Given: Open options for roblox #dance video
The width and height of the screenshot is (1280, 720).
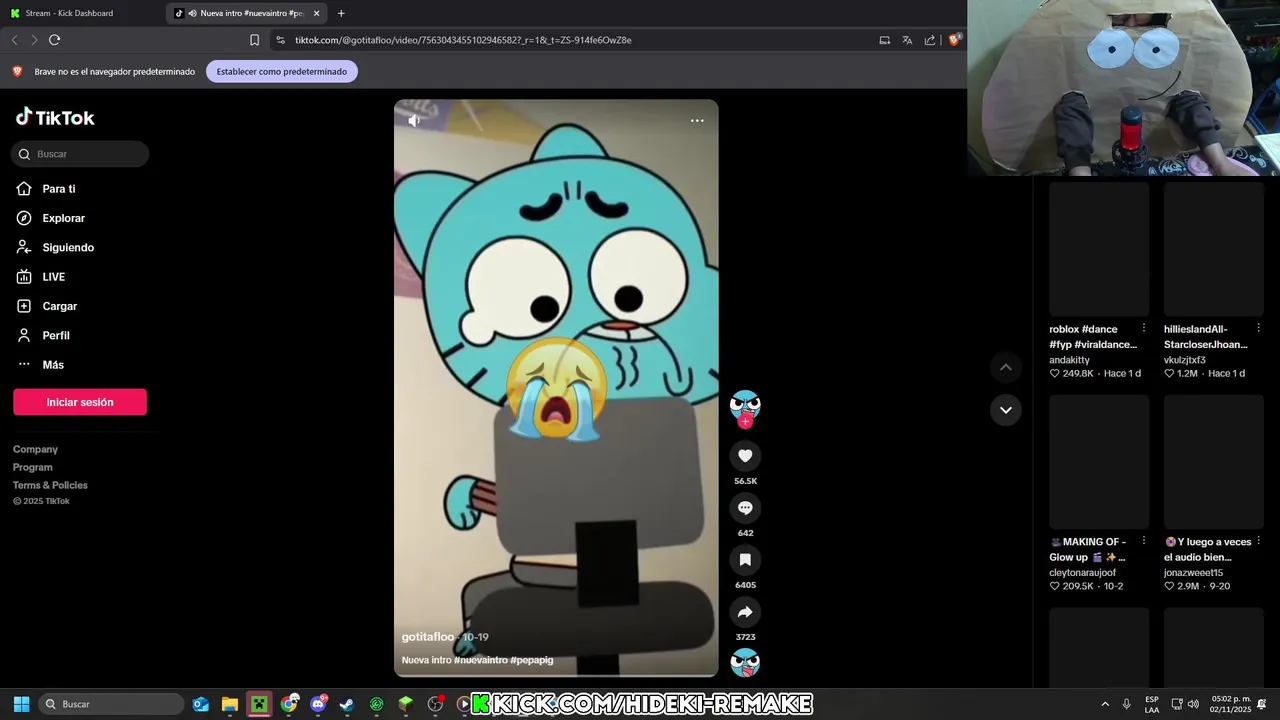Looking at the screenshot, I should [1144, 328].
